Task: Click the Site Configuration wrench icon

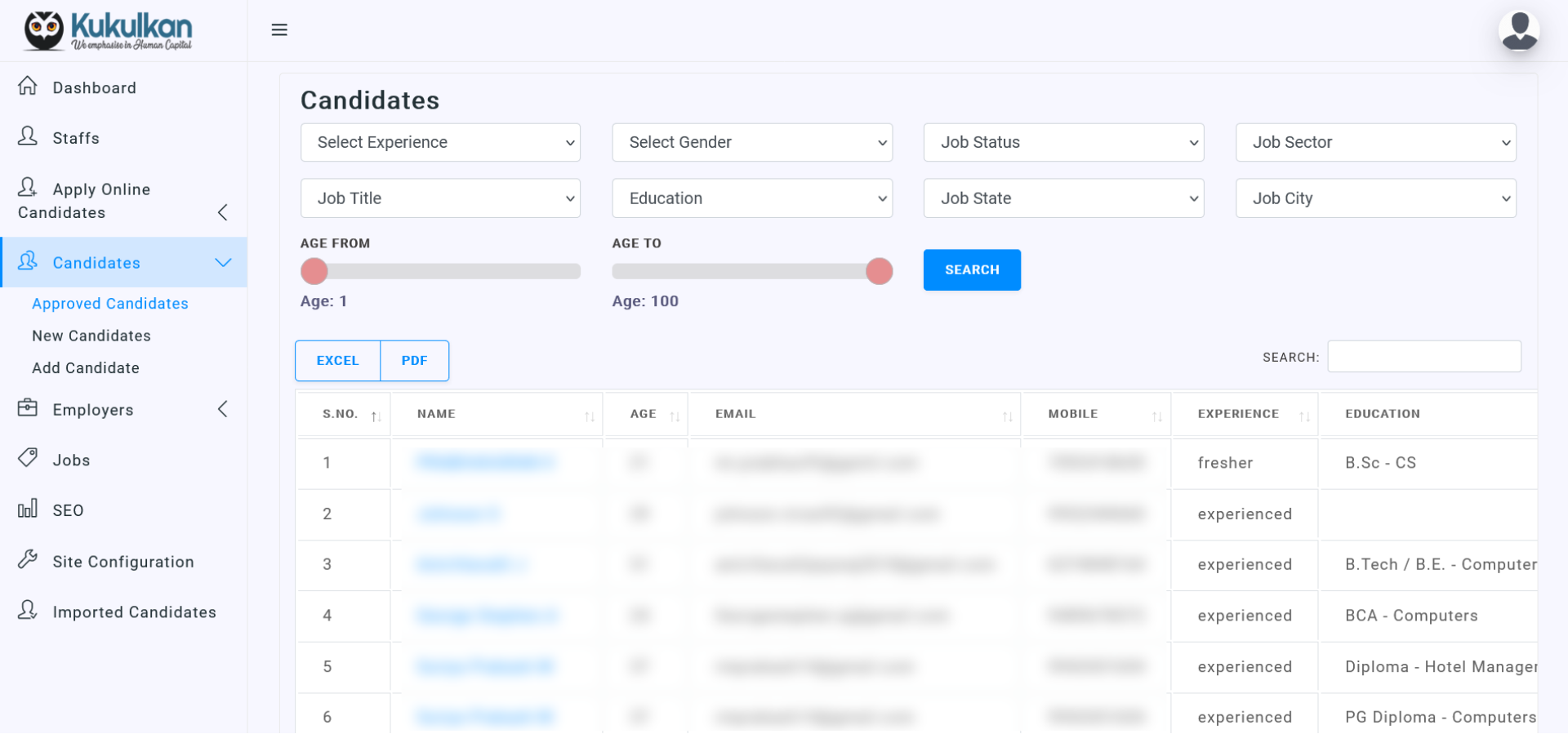Action: (x=28, y=559)
